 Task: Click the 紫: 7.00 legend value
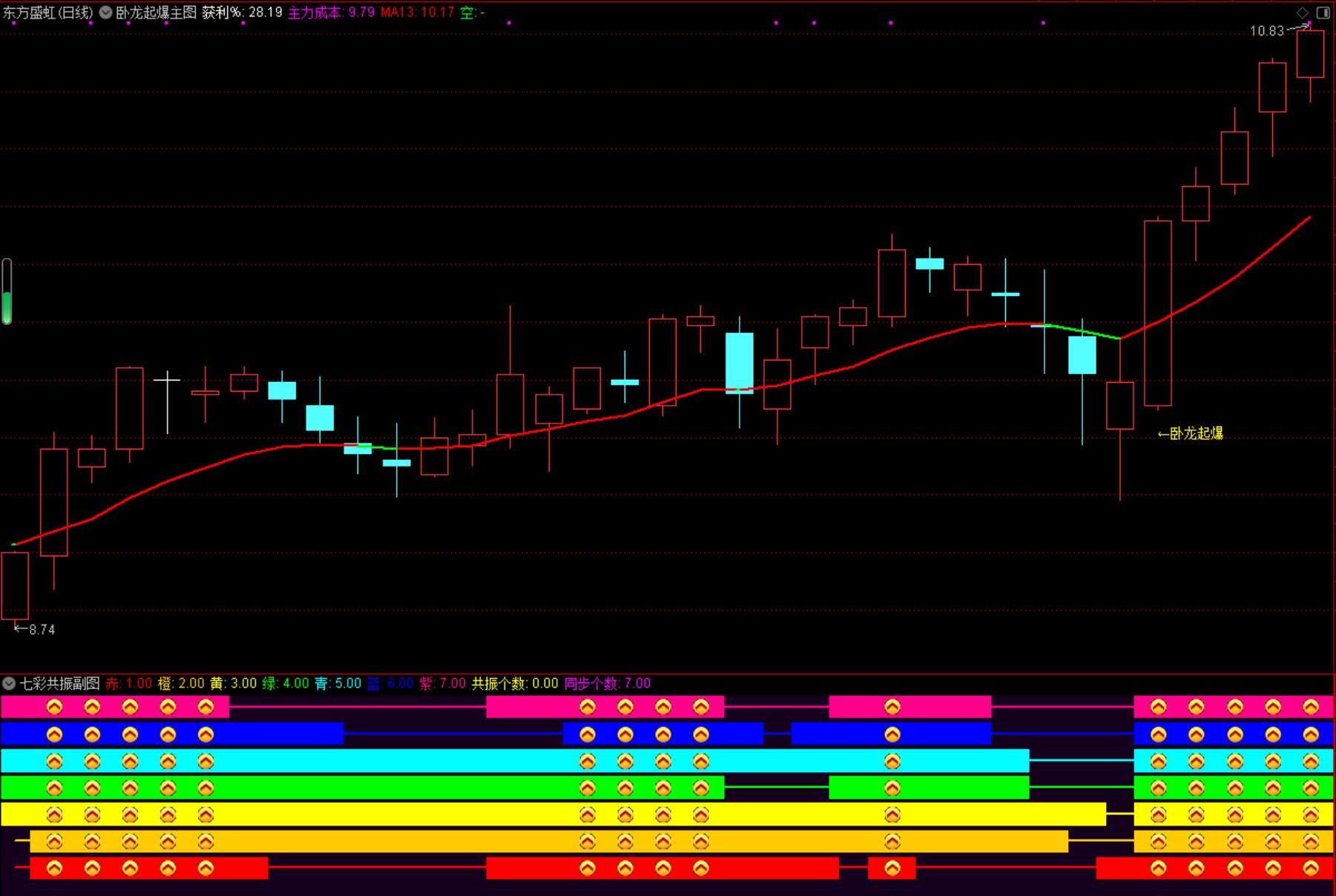443,683
